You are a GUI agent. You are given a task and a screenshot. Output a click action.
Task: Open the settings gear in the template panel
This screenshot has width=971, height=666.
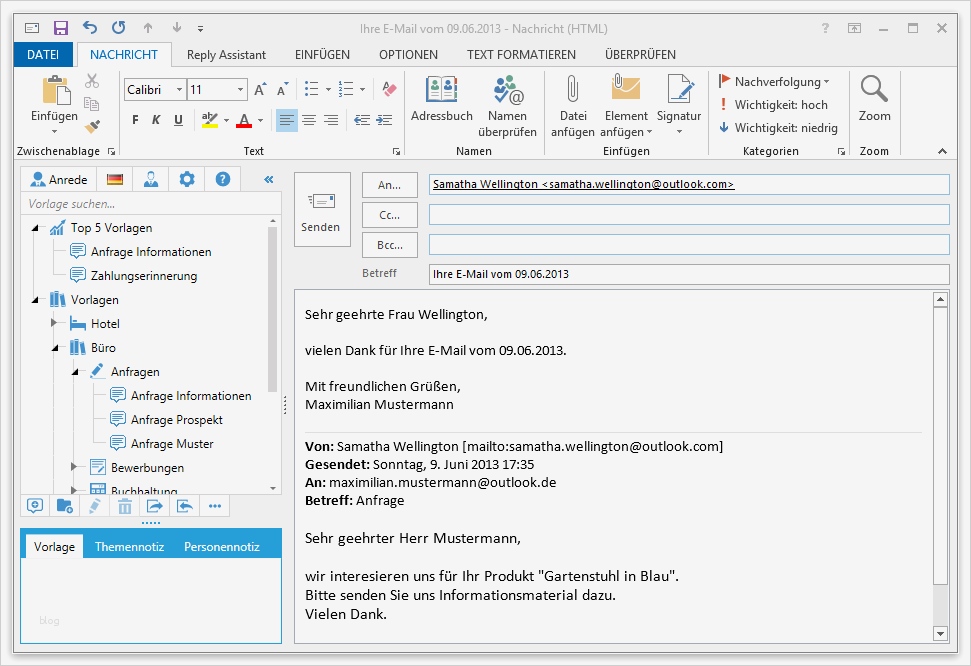186,178
